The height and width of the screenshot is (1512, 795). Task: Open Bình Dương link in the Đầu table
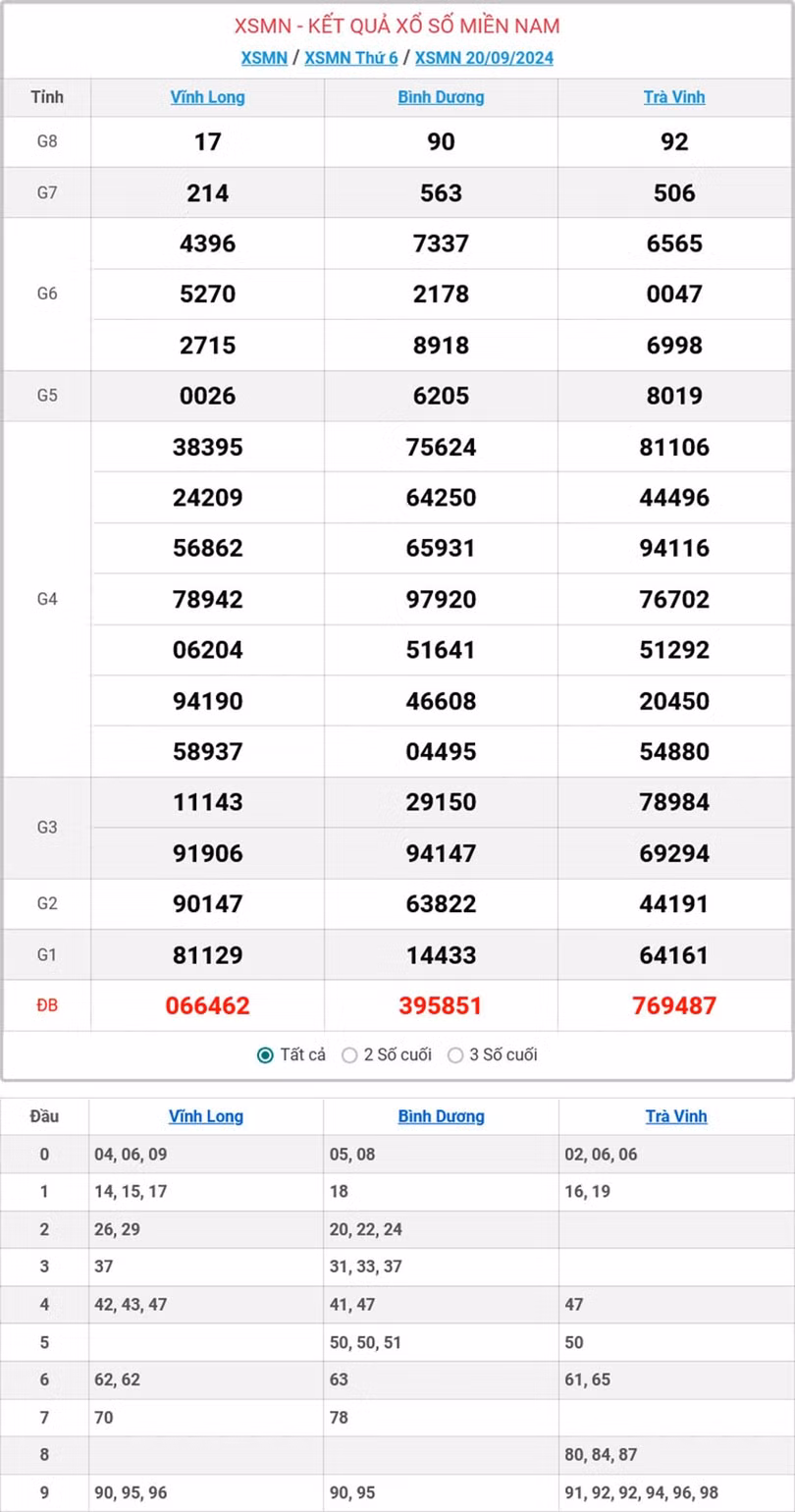441,1116
